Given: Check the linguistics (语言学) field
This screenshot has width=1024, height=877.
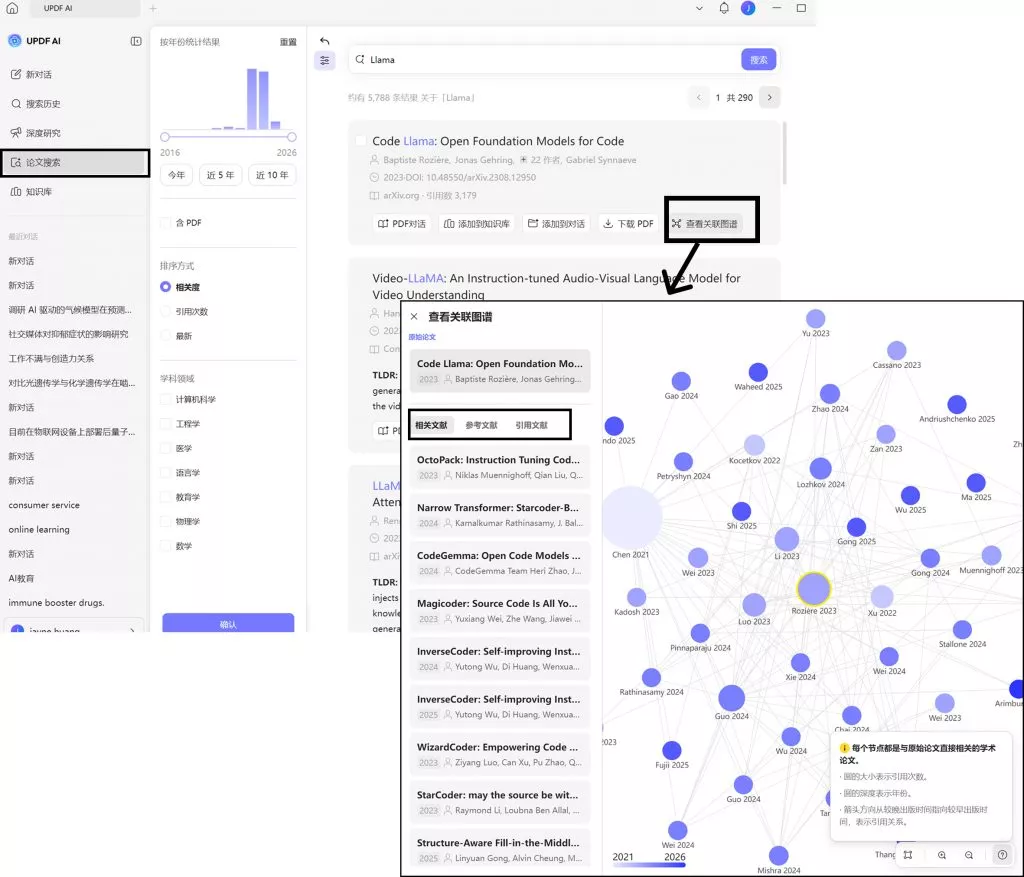Looking at the screenshot, I should (165, 473).
